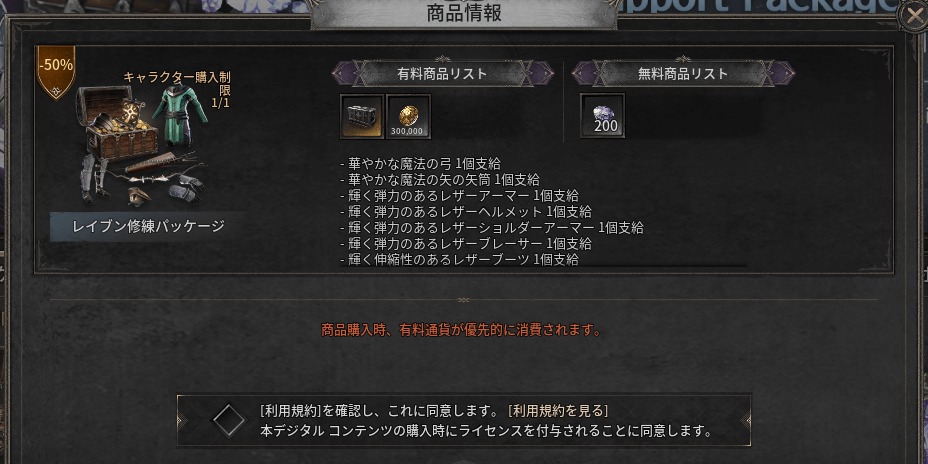Click the キャラクター購入制限 1/1 label
928x464 pixels.
[x=176, y=89]
